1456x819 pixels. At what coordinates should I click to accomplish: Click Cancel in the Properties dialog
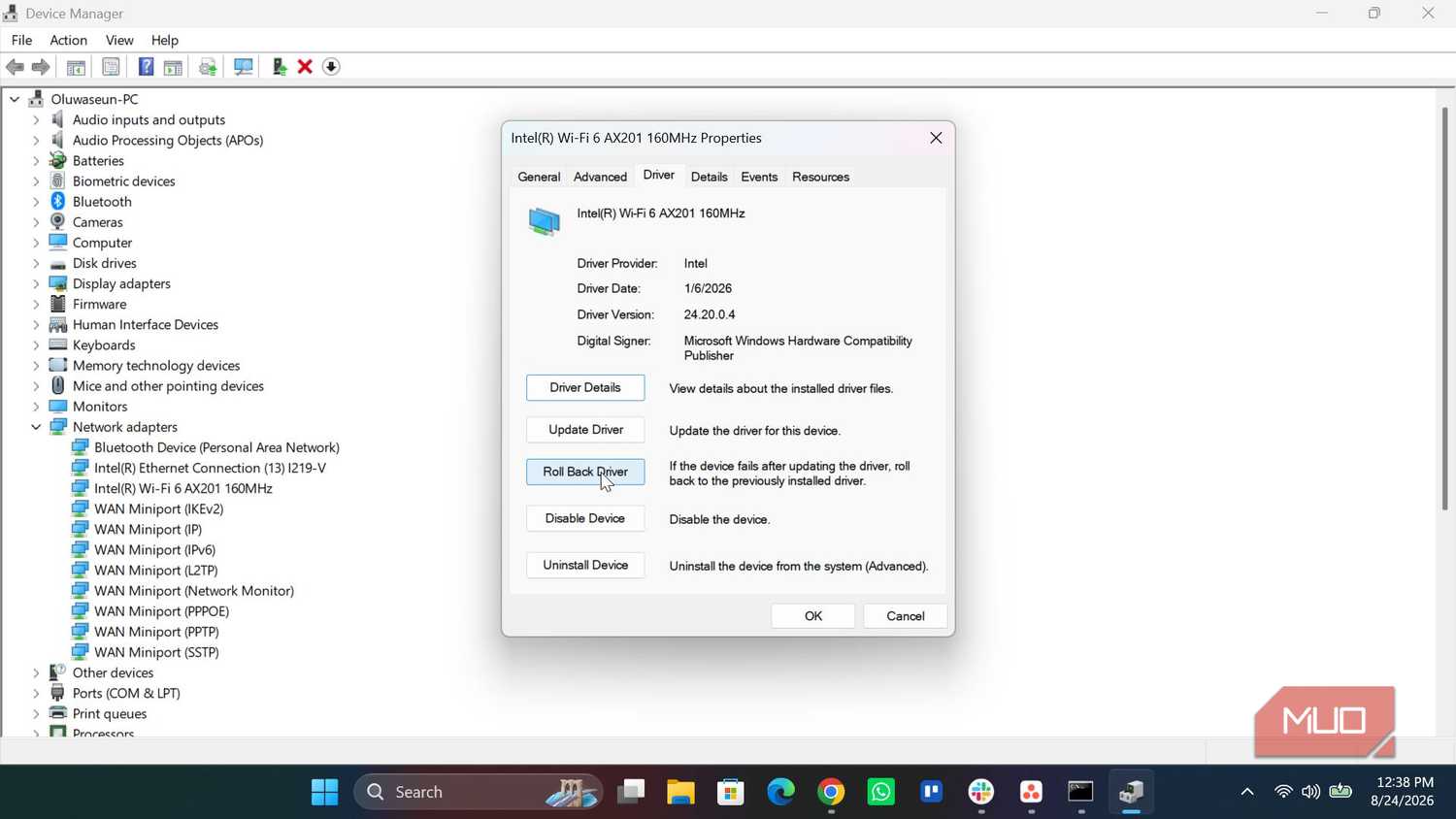tap(905, 616)
